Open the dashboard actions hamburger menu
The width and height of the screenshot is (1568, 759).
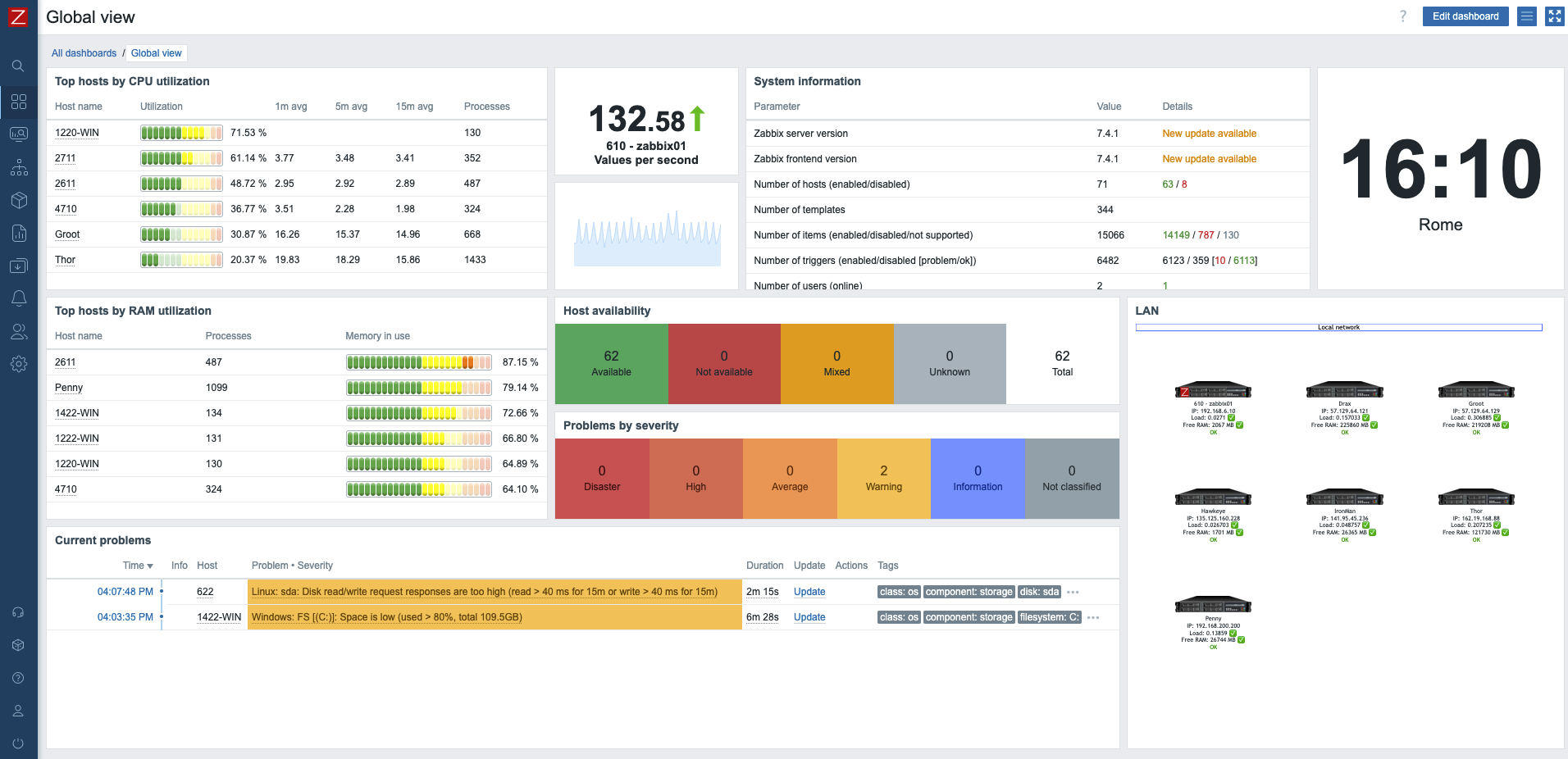click(1526, 16)
